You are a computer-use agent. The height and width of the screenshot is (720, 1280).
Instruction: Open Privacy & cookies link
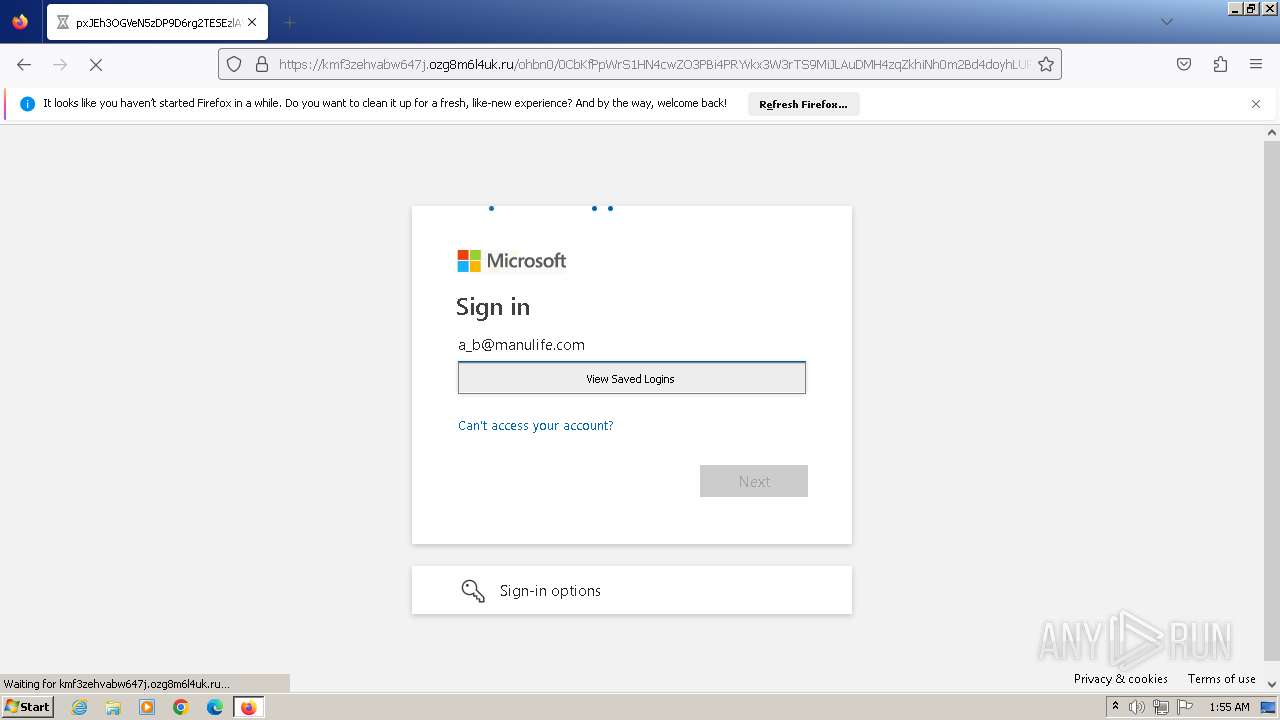1121,679
